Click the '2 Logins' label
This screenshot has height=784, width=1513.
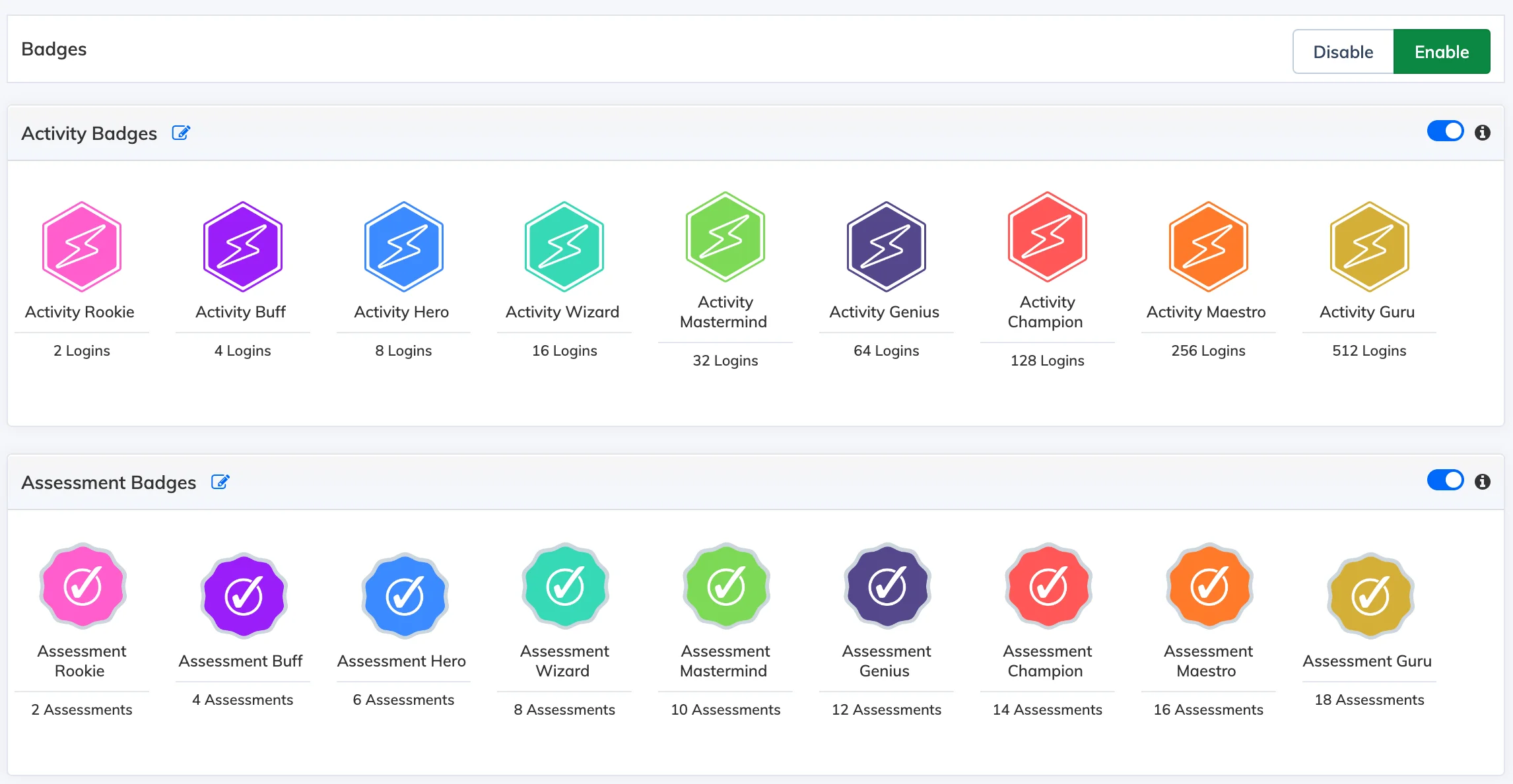pos(82,350)
